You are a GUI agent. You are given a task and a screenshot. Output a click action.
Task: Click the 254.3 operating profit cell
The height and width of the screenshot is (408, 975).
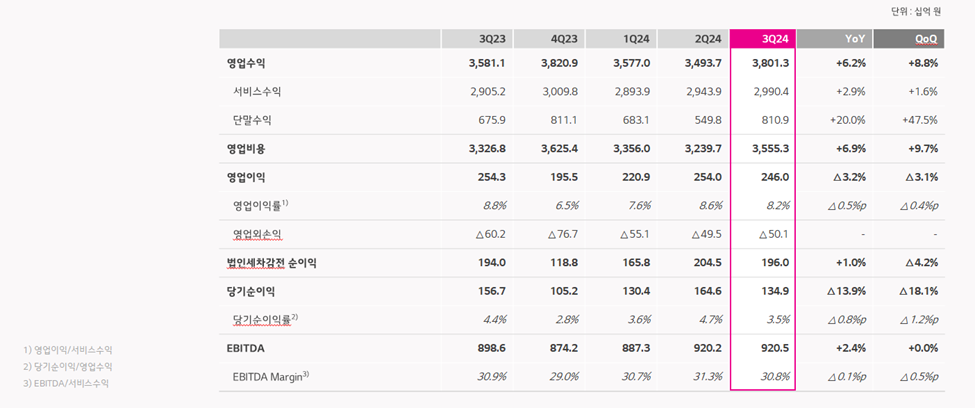(494, 177)
